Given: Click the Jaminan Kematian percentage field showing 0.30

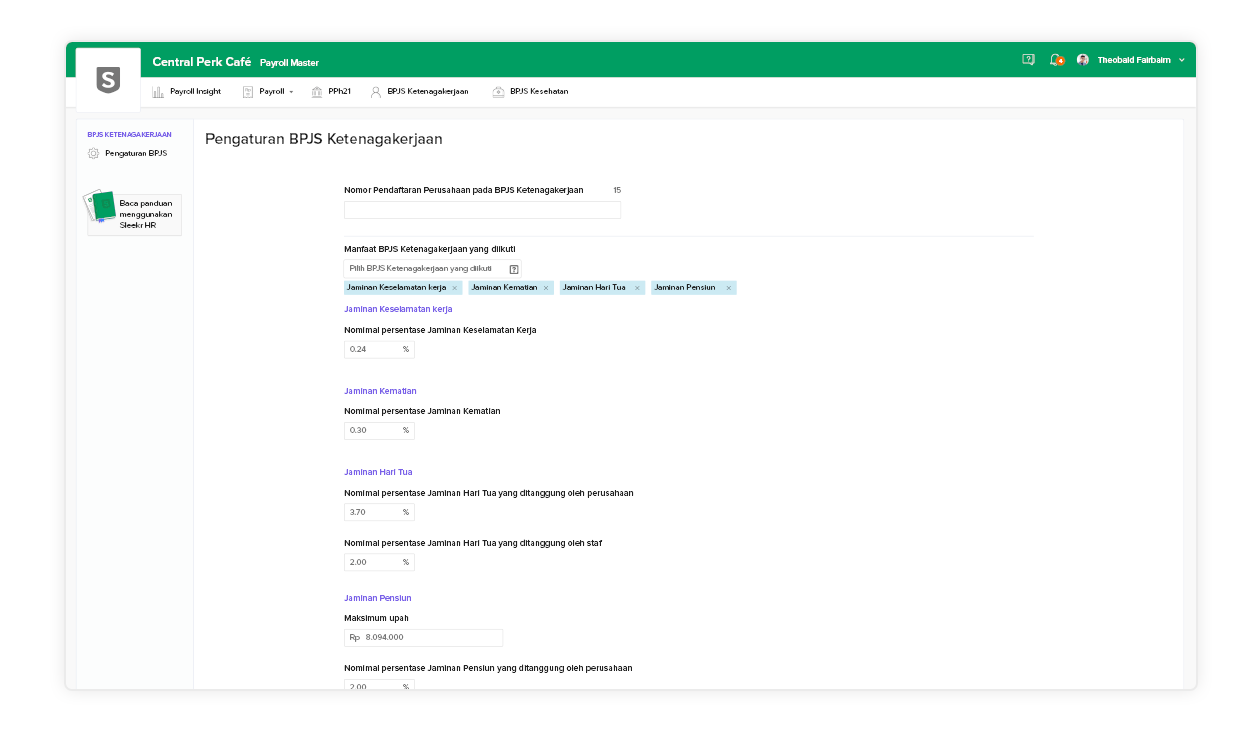Looking at the screenshot, I should pyautogui.click(x=379, y=430).
